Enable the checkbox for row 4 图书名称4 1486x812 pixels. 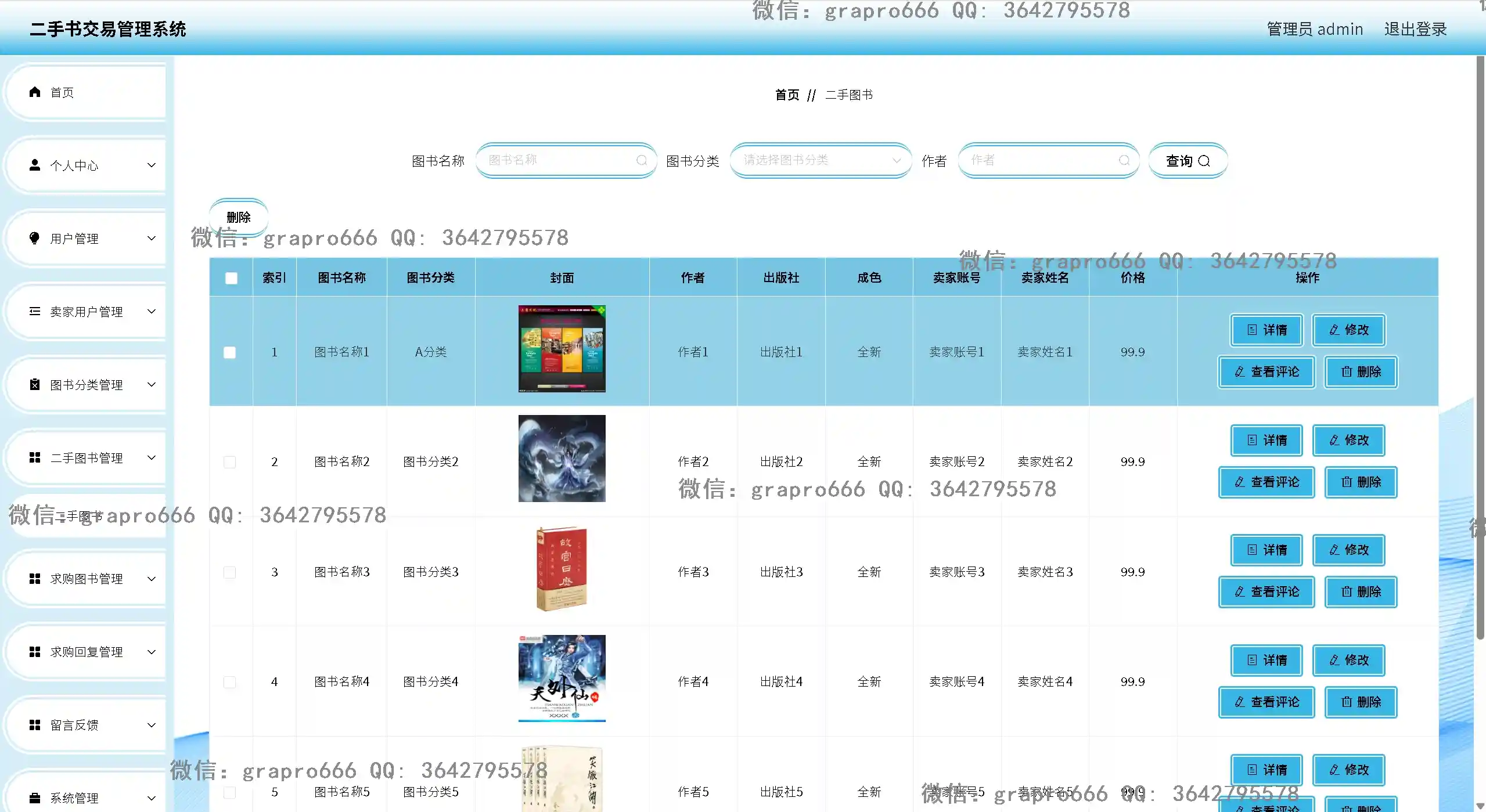(230, 682)
